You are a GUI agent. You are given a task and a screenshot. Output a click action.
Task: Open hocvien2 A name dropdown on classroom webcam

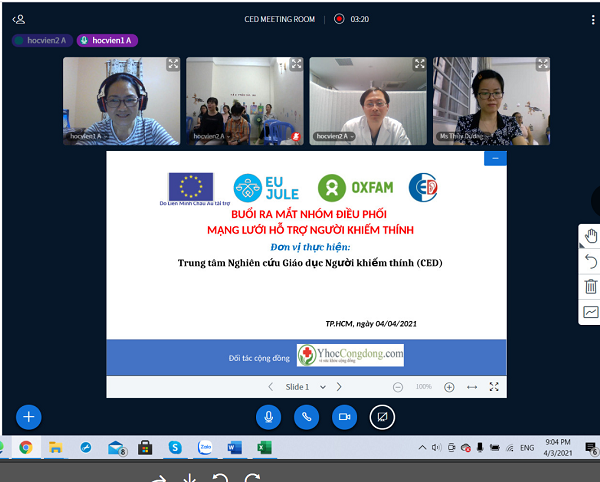point(211,136)
